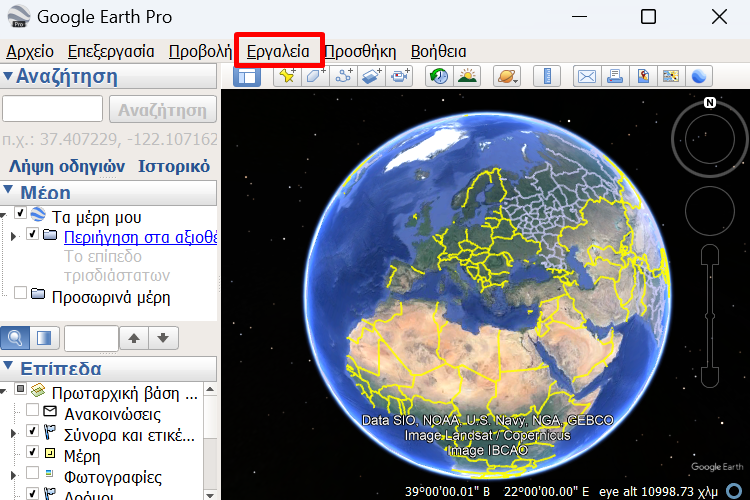Click the Λήψη οδηγιών link
Image resolution: width=750 pixels, height=500 pixels.
67,167
